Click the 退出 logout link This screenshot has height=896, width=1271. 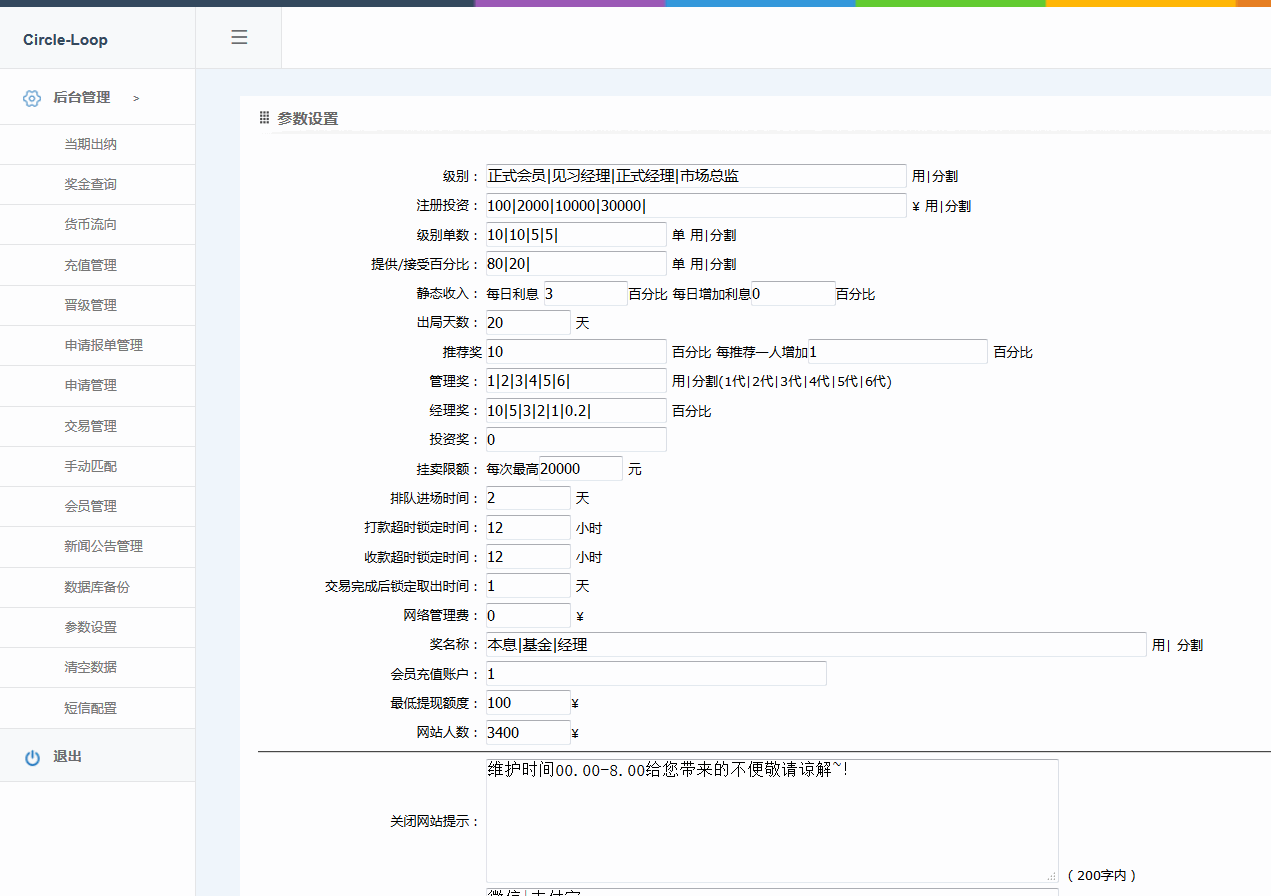coord(68,757)
